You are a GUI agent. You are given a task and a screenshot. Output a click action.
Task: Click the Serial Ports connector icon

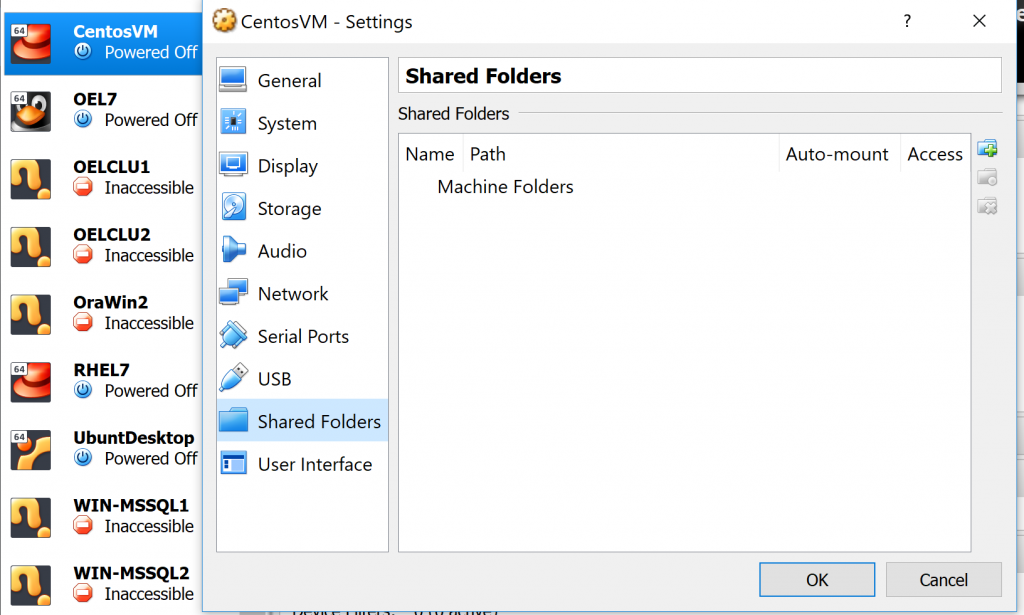click(233, 335)
